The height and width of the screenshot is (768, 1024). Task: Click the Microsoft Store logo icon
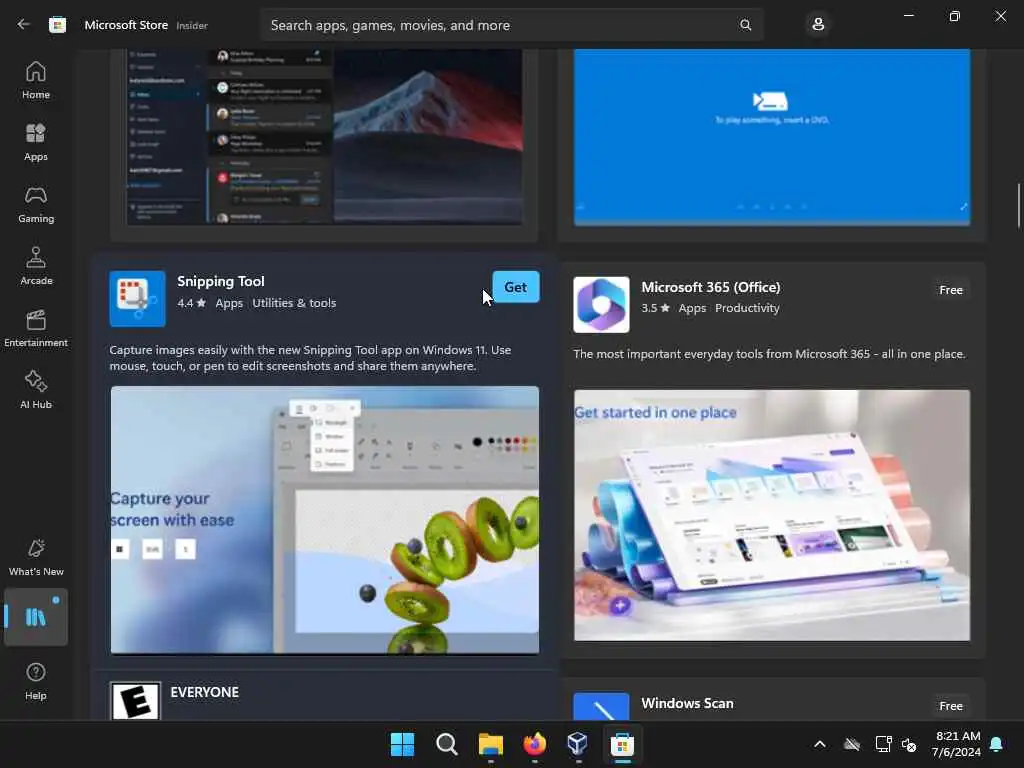point(57,25)
